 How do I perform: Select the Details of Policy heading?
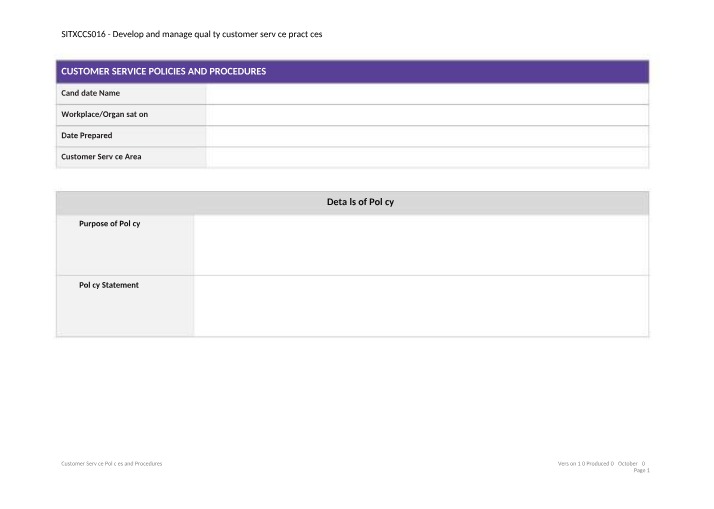(x=360, y=202)
